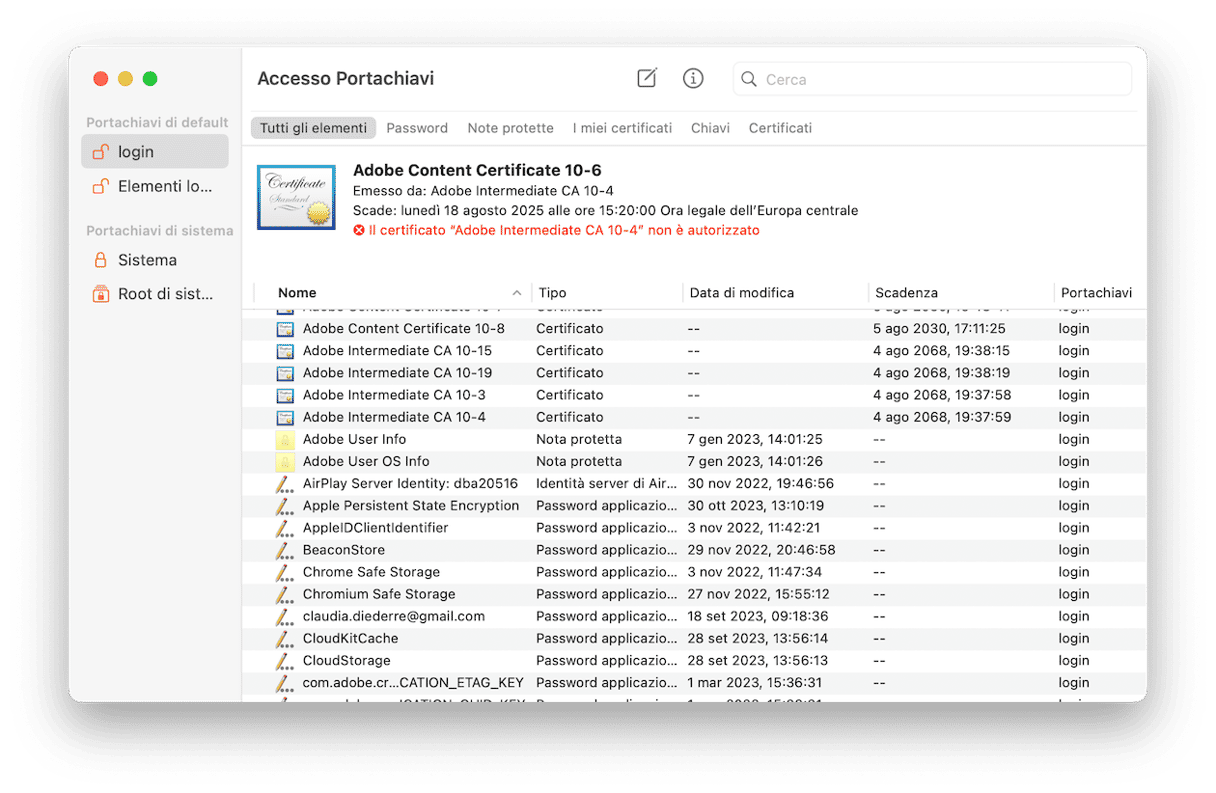Click the date 3 nov 2022, 11:42:21
Viewport: 1216px width, 793px height.
coord(755,528)
